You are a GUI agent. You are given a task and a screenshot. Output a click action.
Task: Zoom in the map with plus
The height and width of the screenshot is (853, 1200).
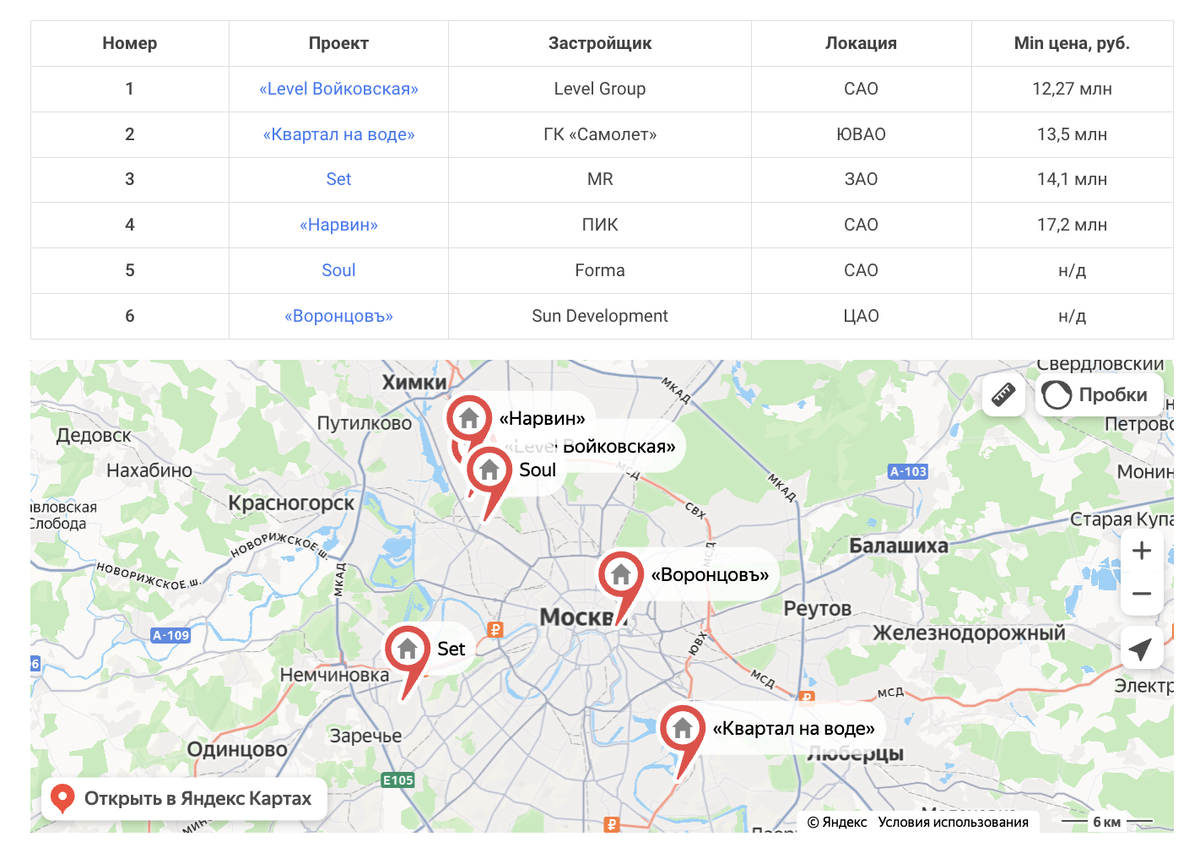[x=1141, y=551]
